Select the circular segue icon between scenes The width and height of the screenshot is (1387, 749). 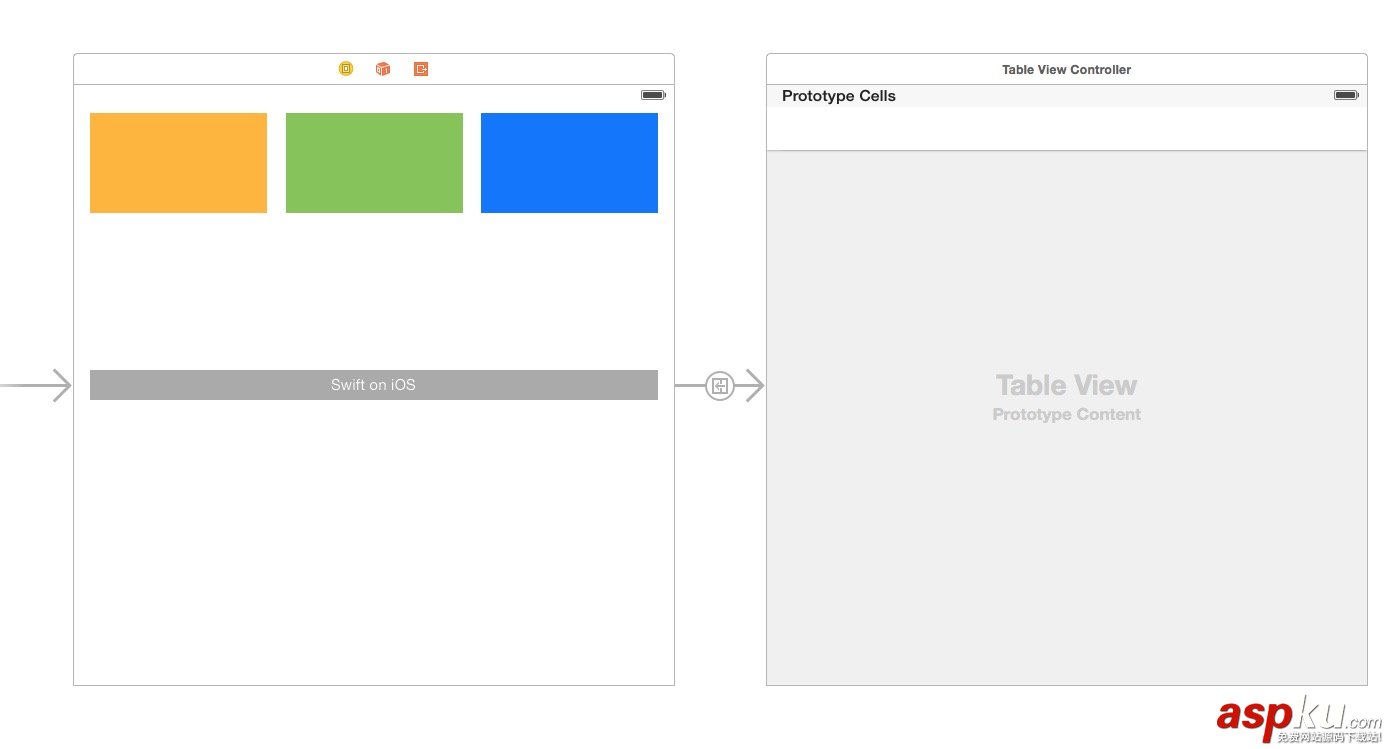pos(719,385)
